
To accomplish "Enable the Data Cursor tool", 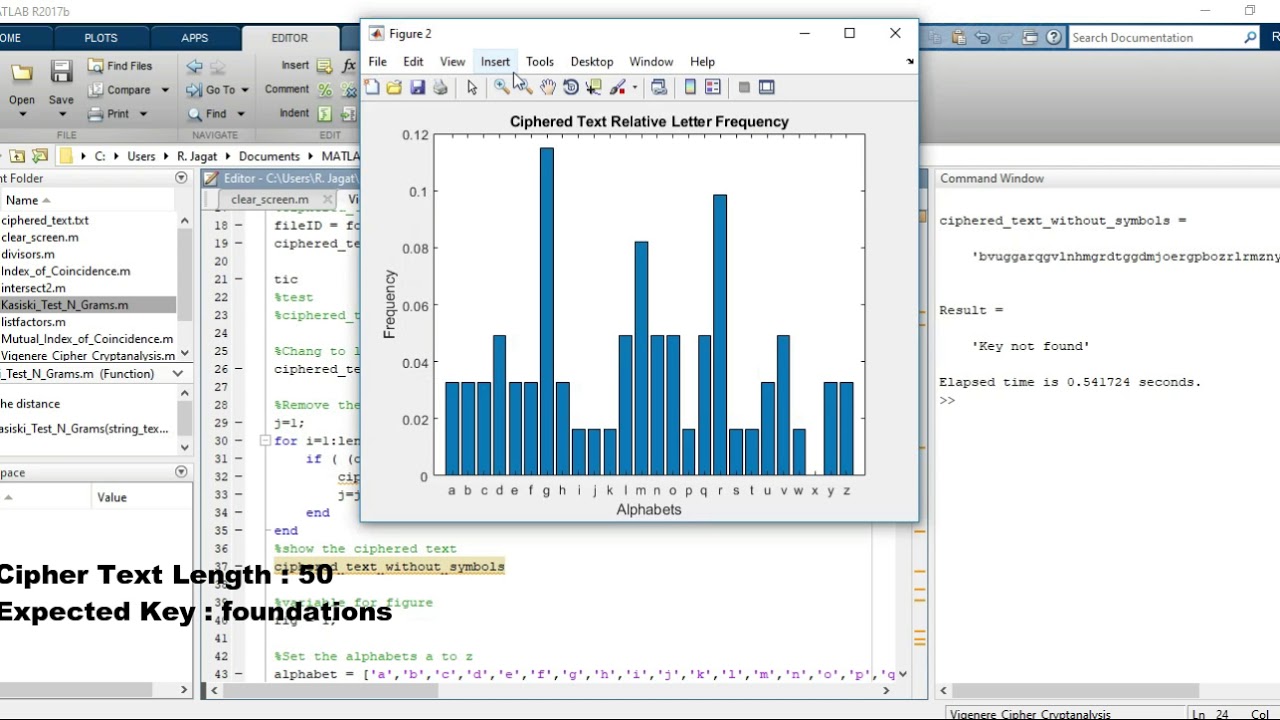I will [x=593, y=88].
